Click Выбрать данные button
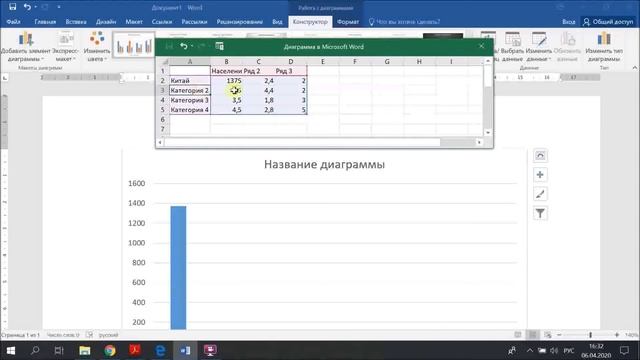 (x=512, y=47)
